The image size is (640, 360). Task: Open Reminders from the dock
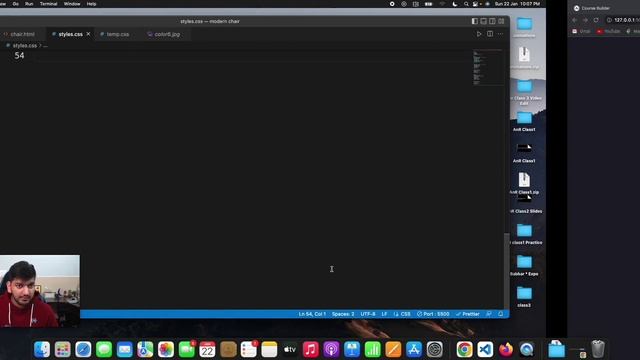(249, 349)
